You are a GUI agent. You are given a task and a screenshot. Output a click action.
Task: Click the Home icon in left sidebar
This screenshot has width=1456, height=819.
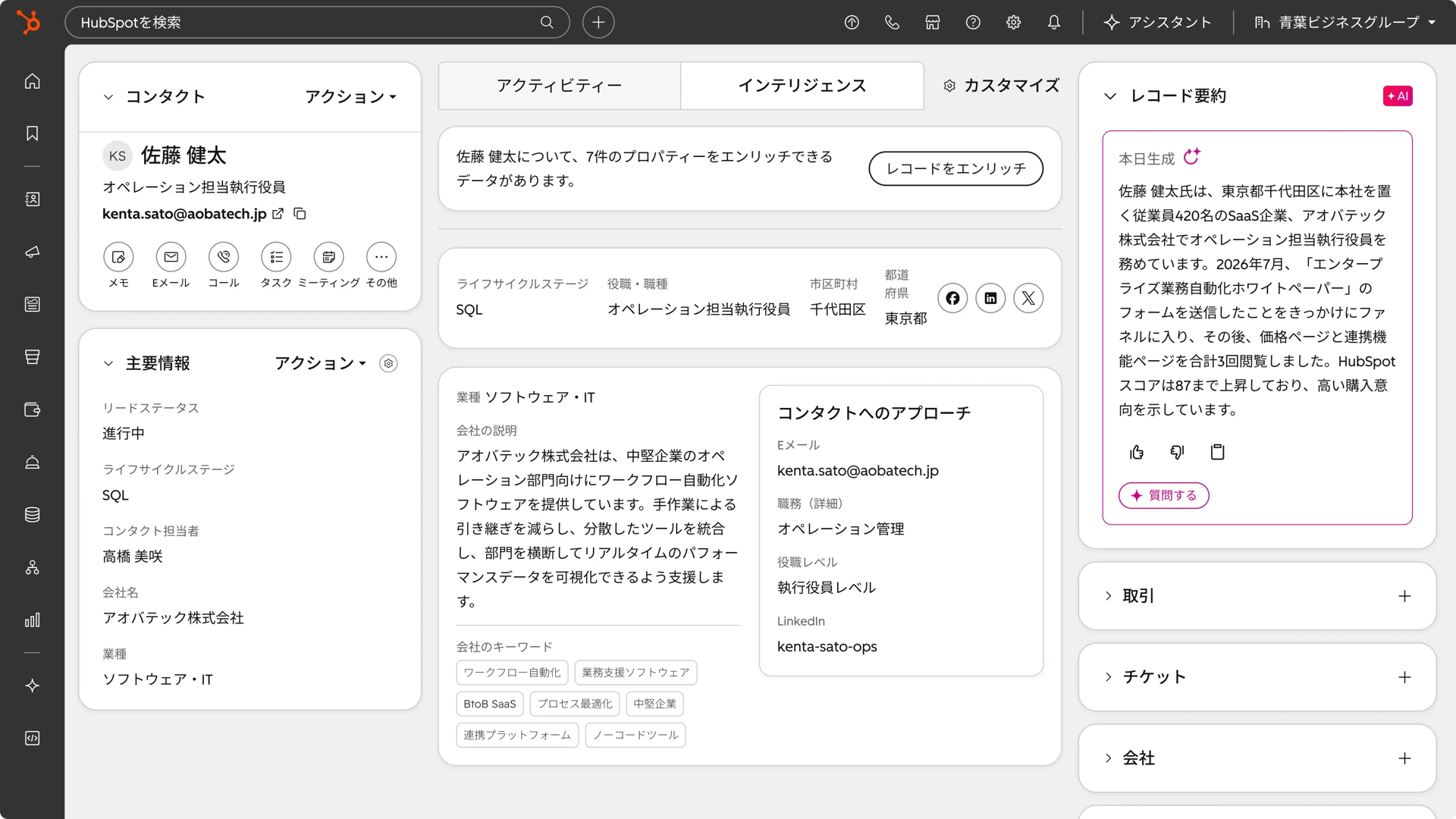[x=32, y=81]
